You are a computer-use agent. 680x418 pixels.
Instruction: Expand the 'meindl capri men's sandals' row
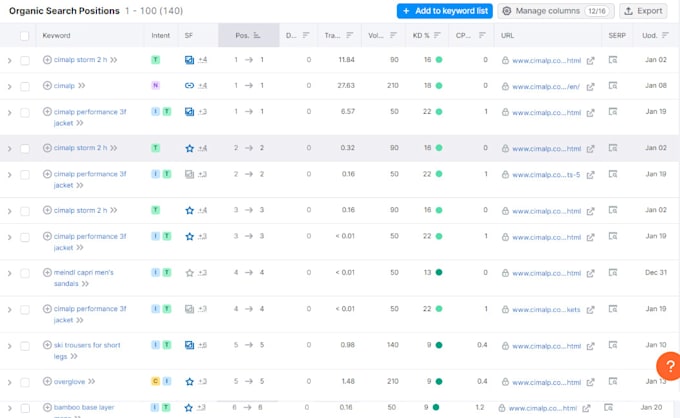pyautogui.click(x=10, y=273)
